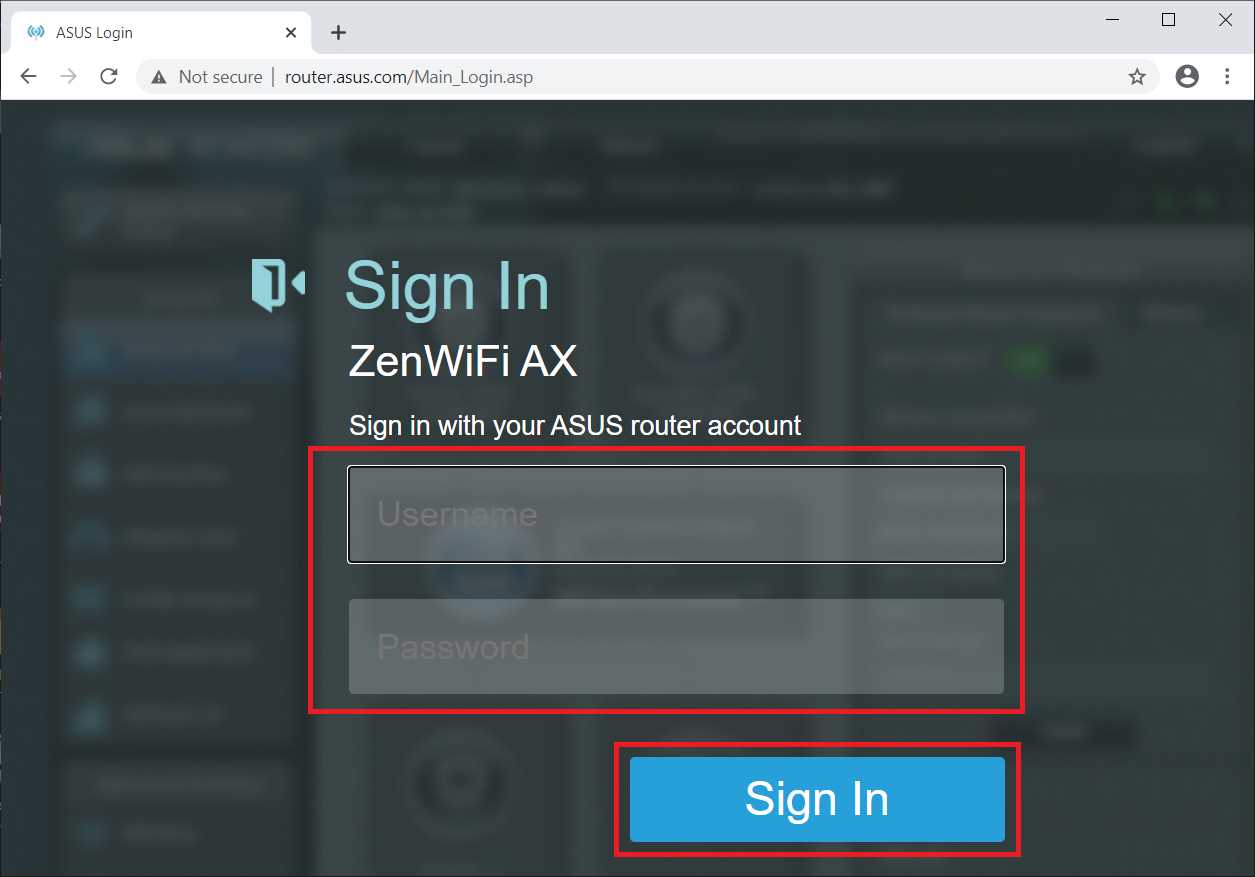Image resolution: width=1255 pixels, height=877 pixels.
Task: Minimize the Chrome window
Action: pyautogui.click(x=1110, y=20)
